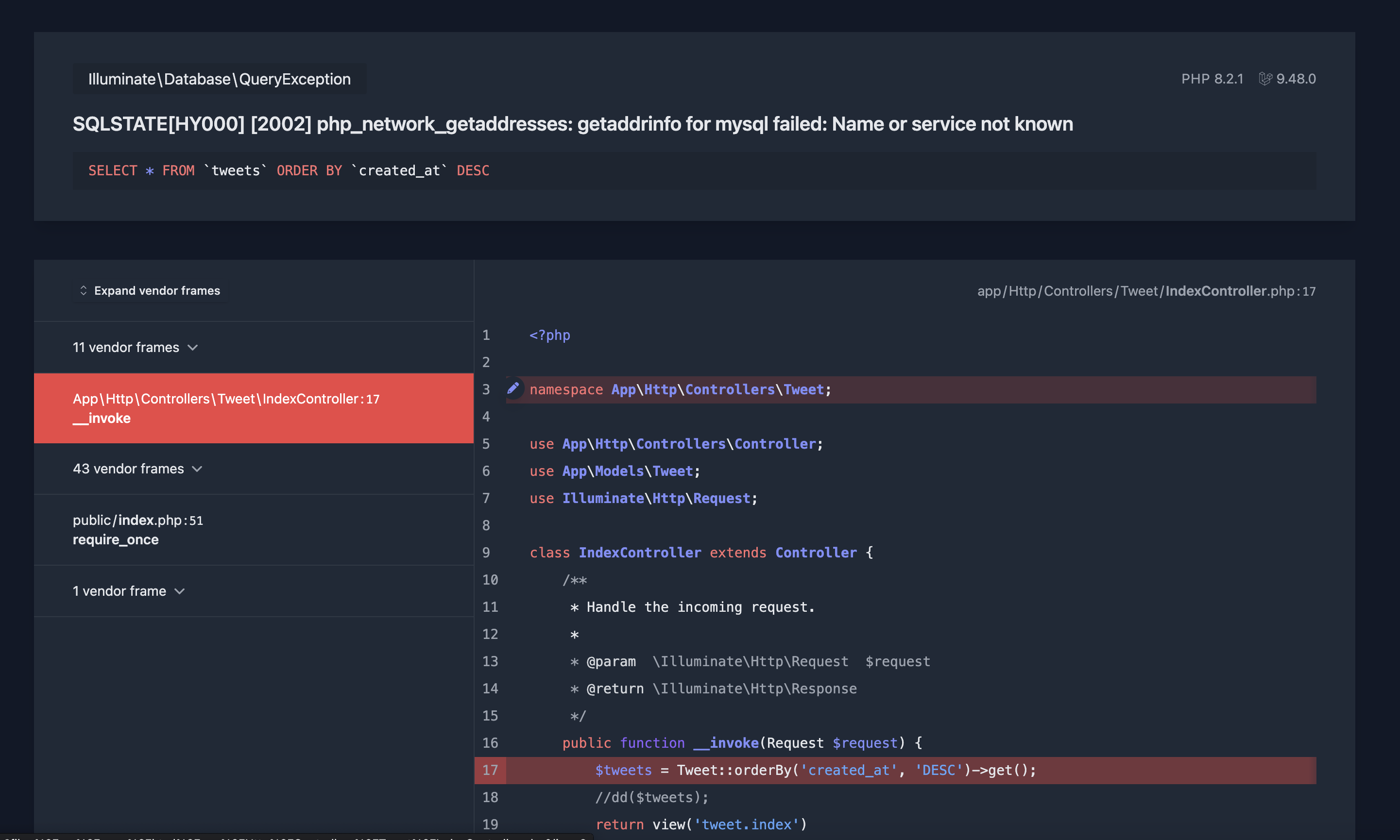Expand vendor frames button
The width and height of the screenshot is (1400, 840).
151,290
